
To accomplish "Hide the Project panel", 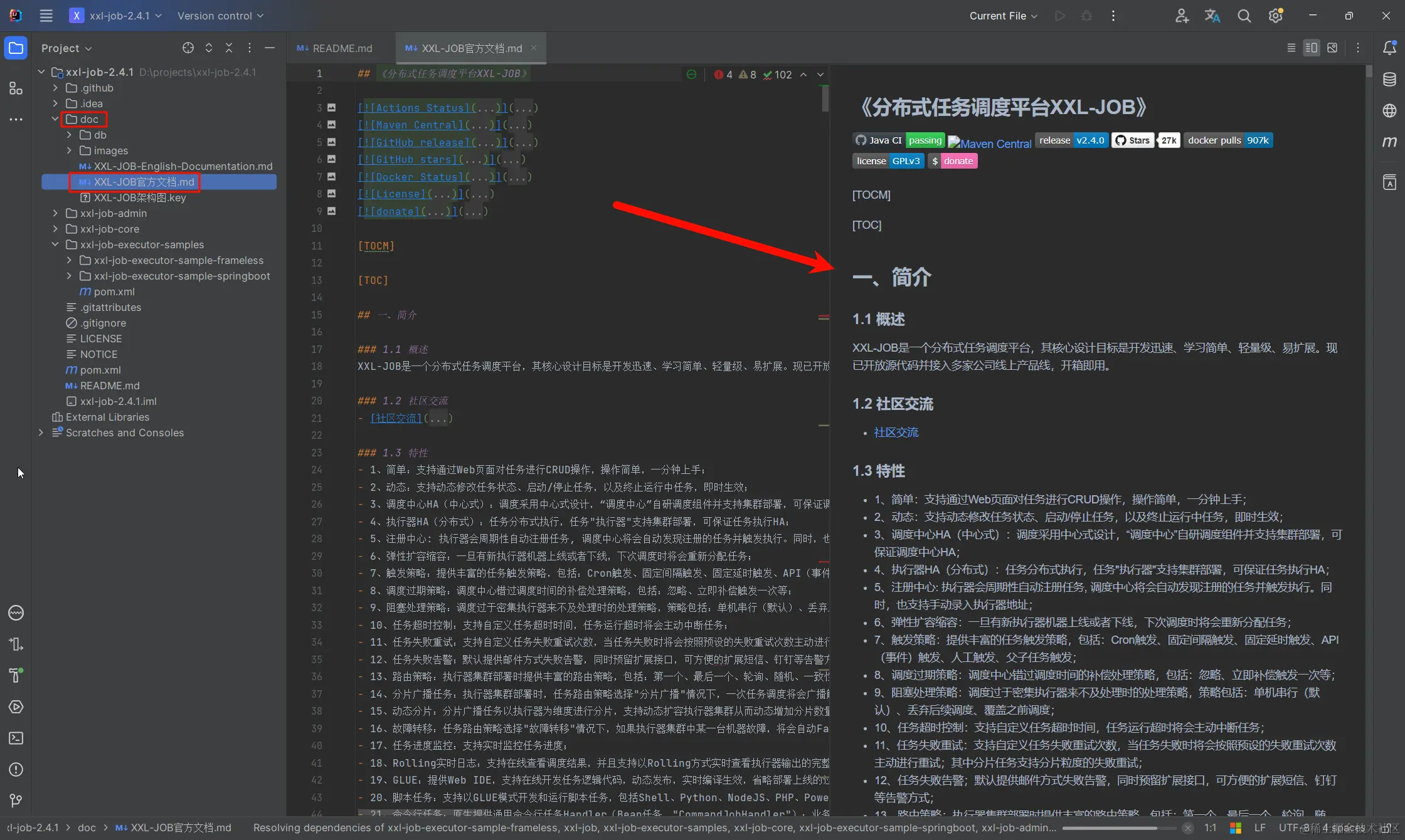I will (x=270, y=48).
